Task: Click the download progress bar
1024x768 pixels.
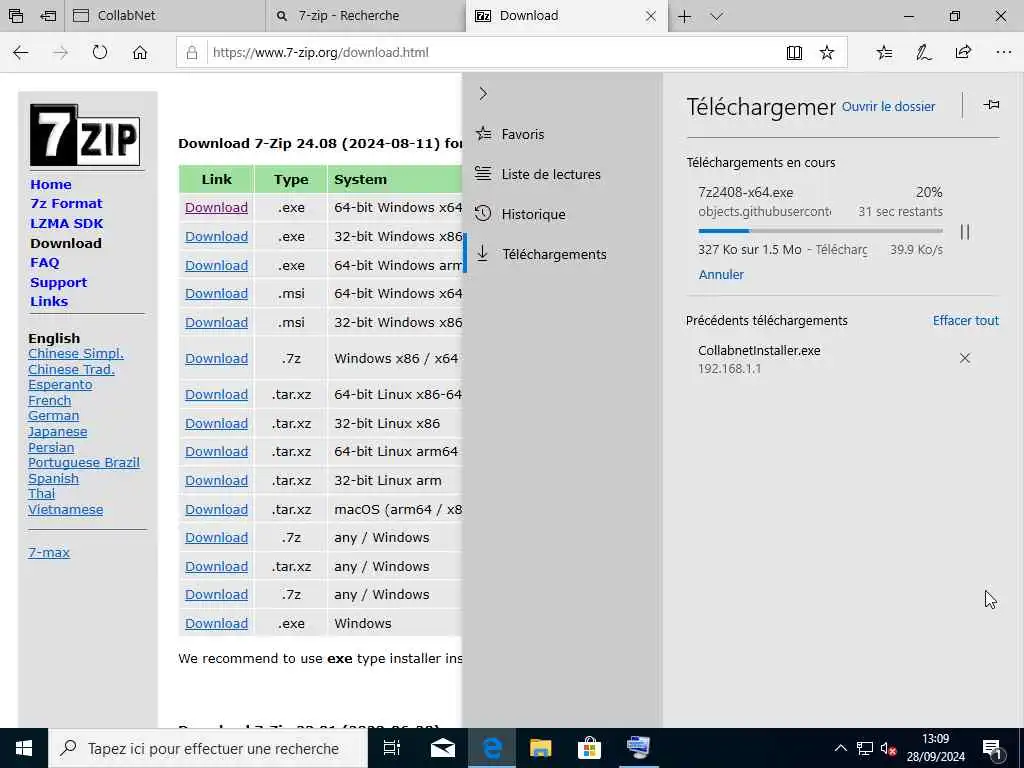Action: click(x=820, y=231)
